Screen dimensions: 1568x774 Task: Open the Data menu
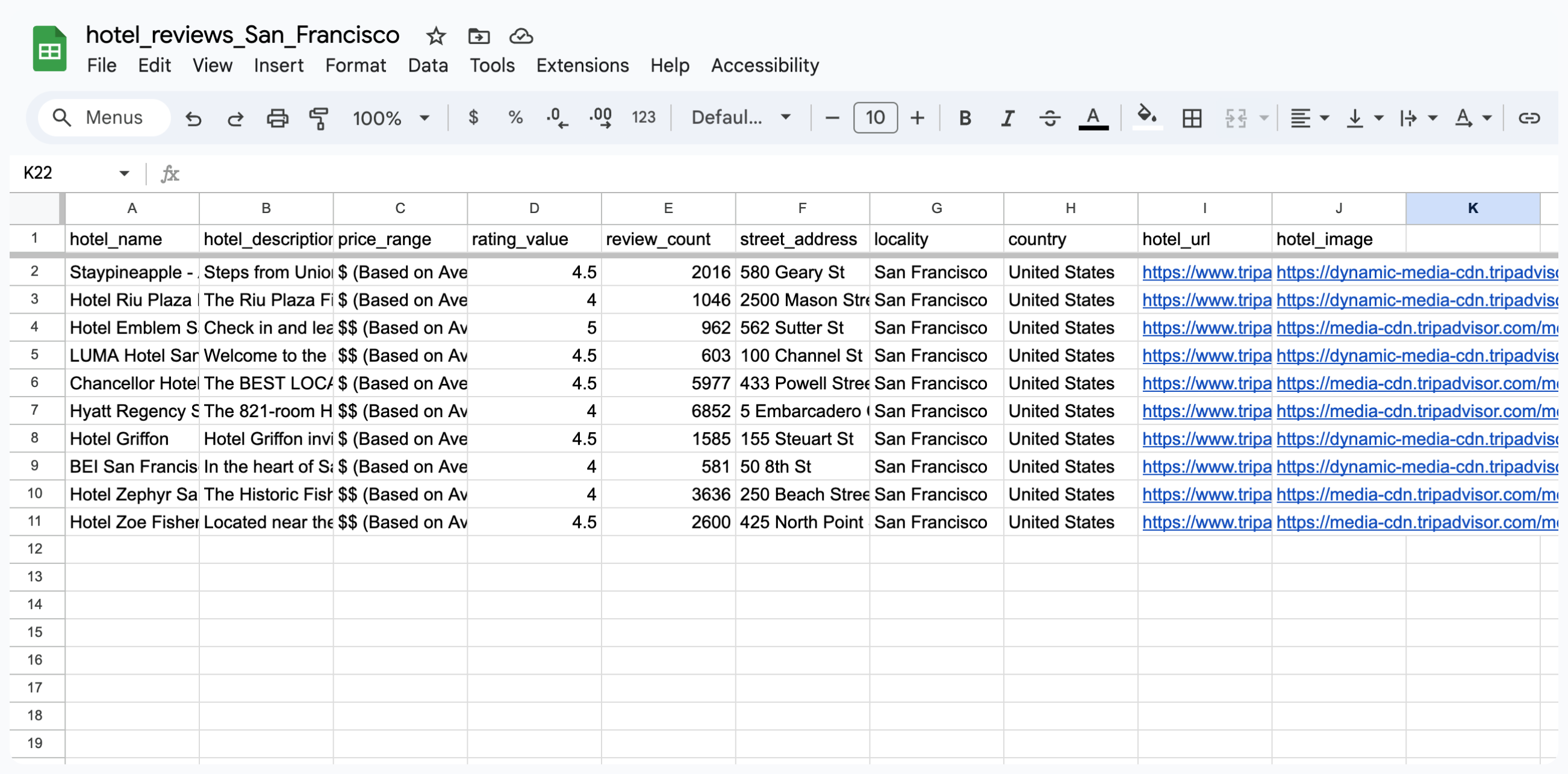[428, 65]
